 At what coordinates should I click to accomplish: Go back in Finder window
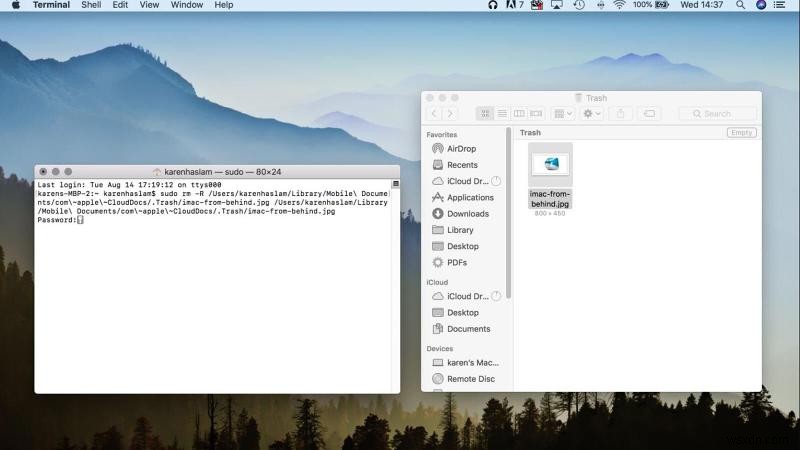(434, 114)
